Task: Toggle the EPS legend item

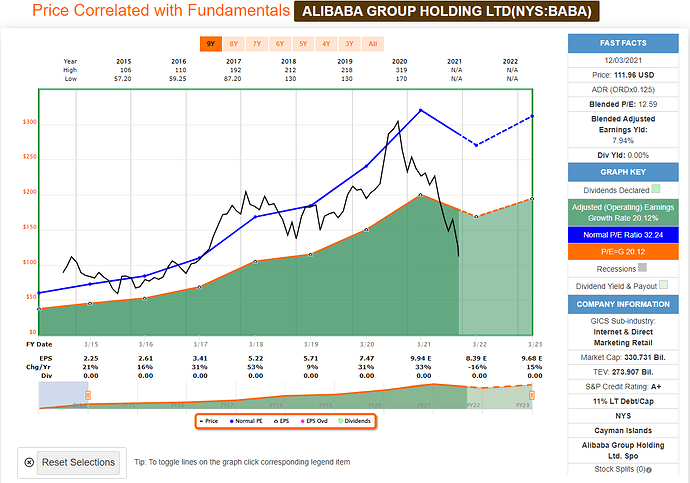Action: [x=282, y=421]
